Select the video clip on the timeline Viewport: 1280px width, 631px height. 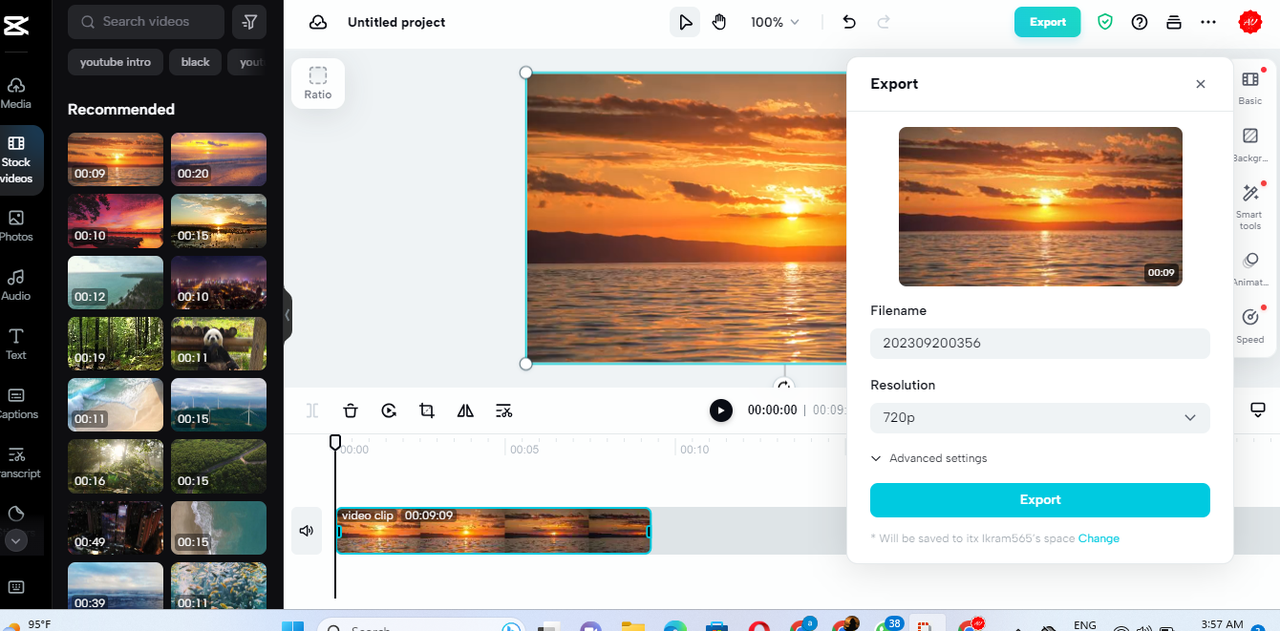(494, 531)
